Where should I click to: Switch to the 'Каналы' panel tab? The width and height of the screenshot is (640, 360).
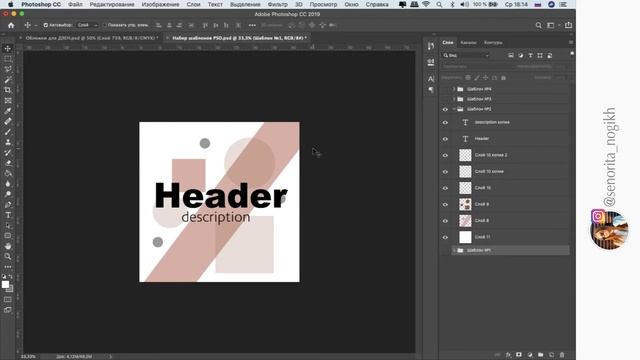pyautogui.click(x=468, y=43)
